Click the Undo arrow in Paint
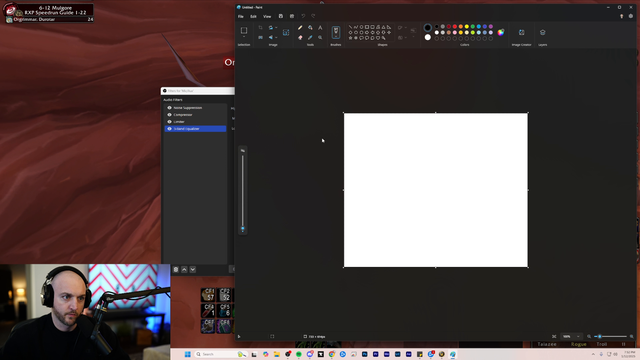The width and height of the screenshot is (640, 360). pos(303,16)
